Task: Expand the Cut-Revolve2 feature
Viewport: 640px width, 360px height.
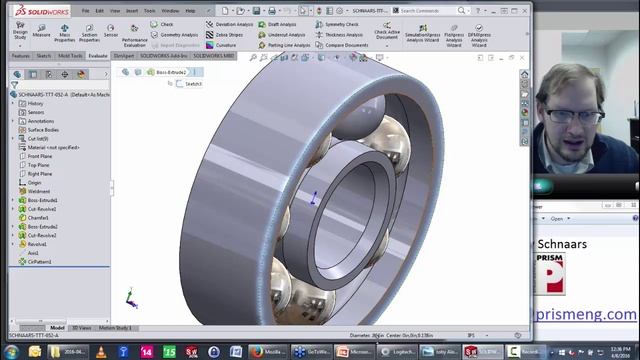Action: tap(13, 236)
